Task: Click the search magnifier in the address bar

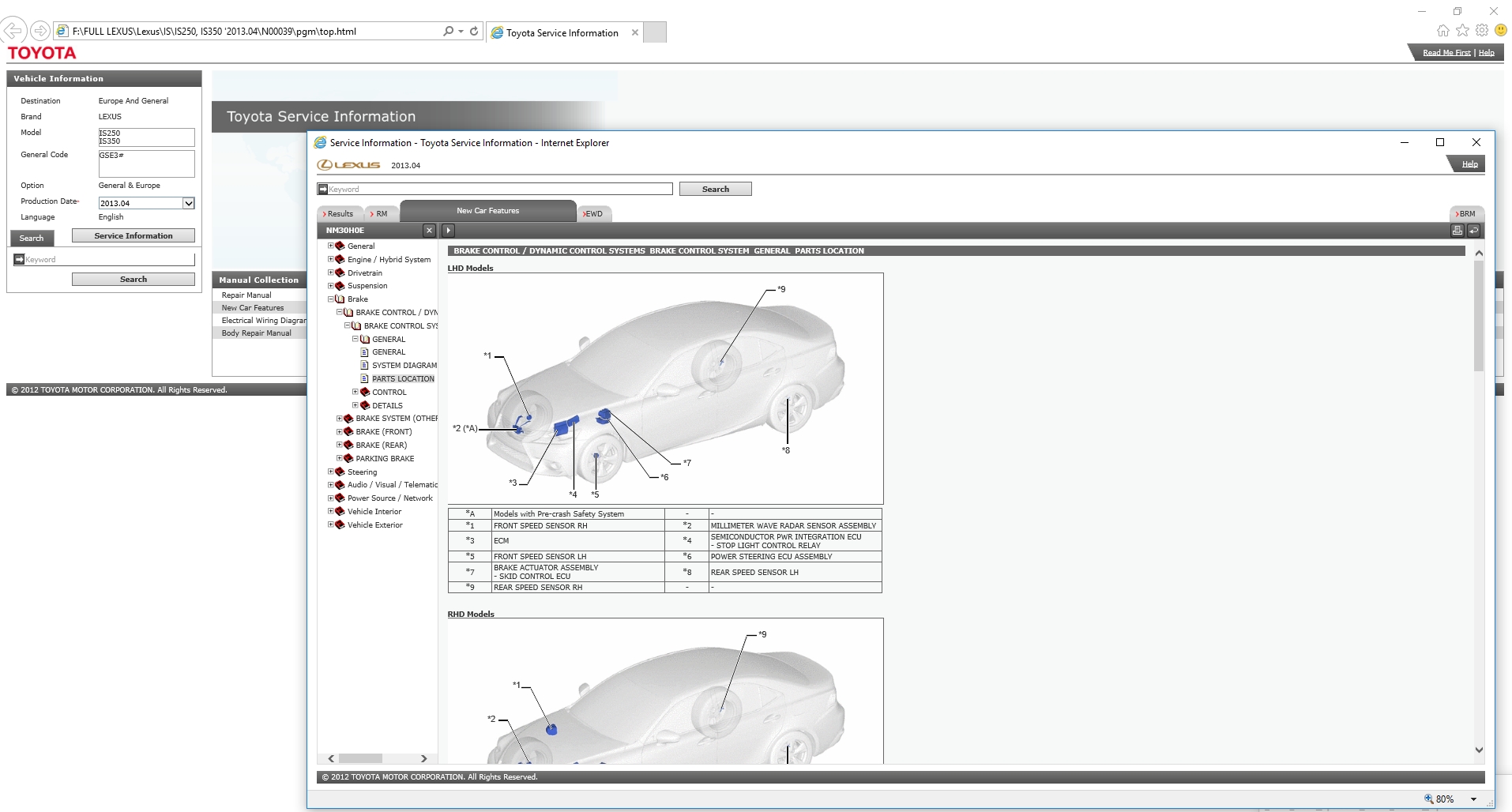Action: pyautogui.click(x=447, y=31)
